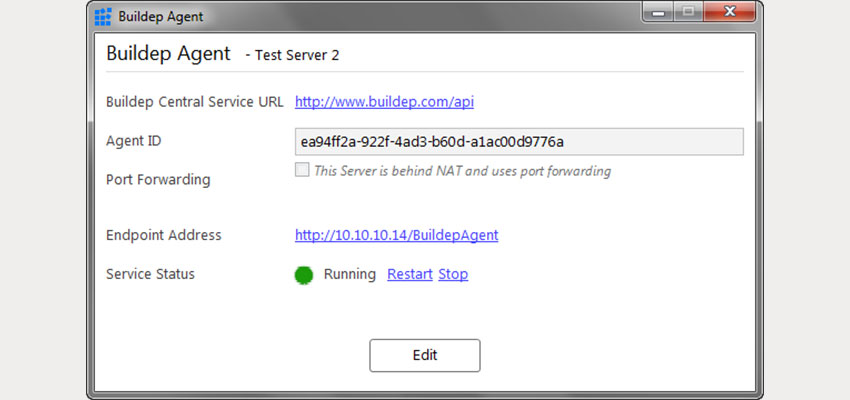
Task: Click the Agent ID label
Action: click(x=134, y=141)
